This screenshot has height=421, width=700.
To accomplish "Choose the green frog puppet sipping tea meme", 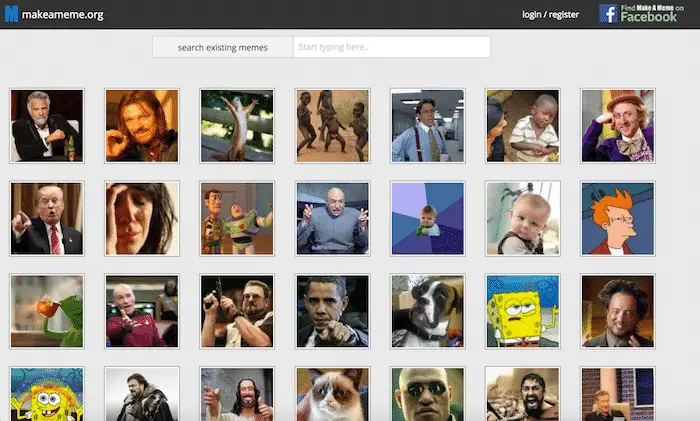I will 47,312.
